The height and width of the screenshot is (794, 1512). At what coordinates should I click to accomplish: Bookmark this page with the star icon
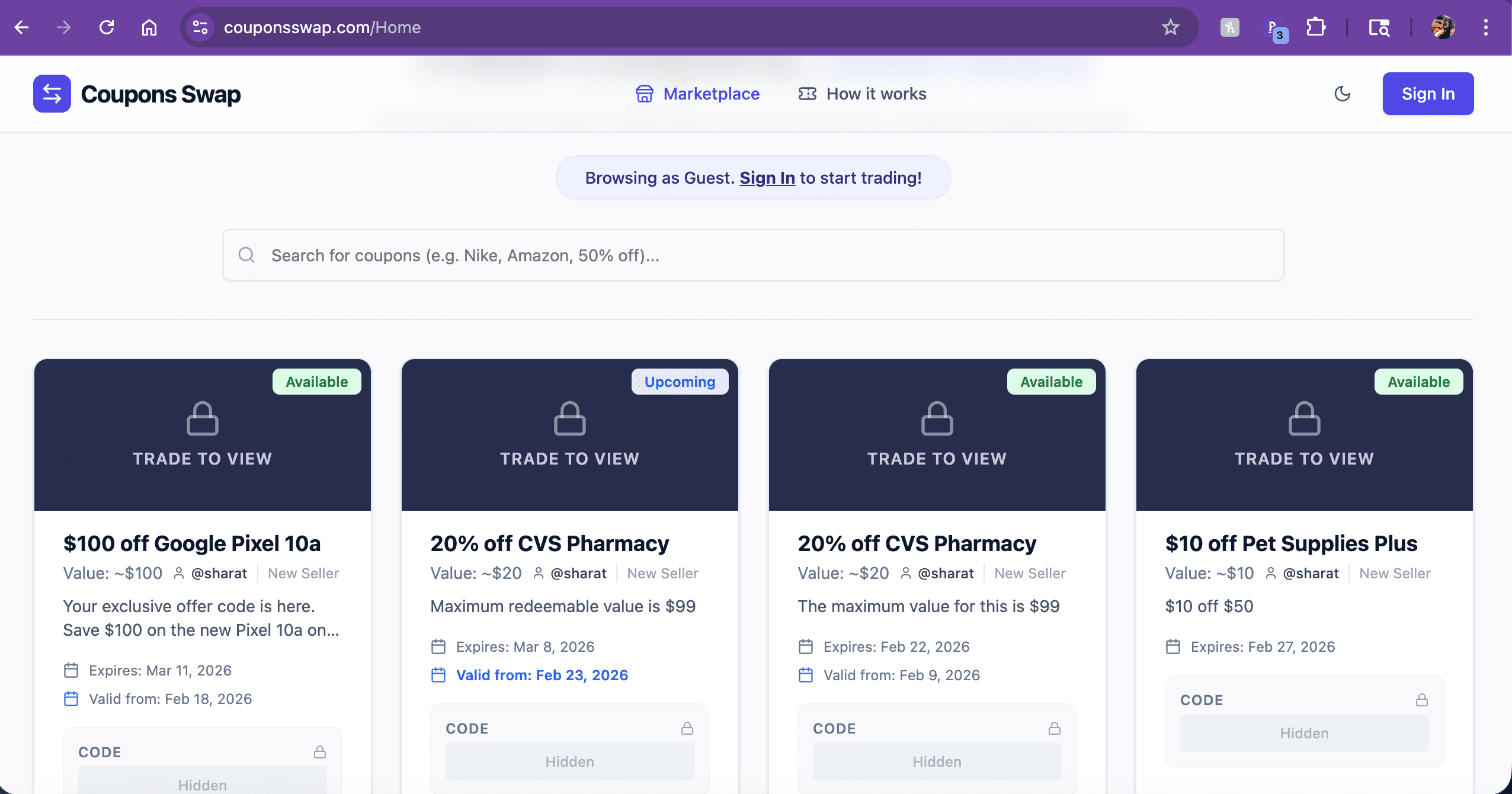1170,27
